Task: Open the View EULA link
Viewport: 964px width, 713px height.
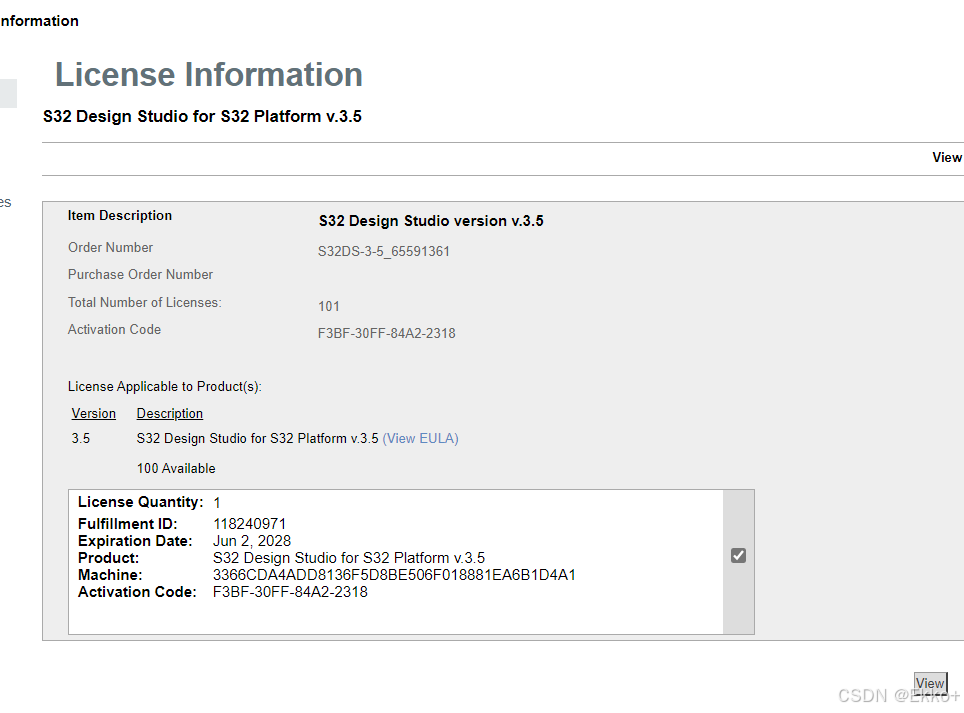Action: (421, 438)
